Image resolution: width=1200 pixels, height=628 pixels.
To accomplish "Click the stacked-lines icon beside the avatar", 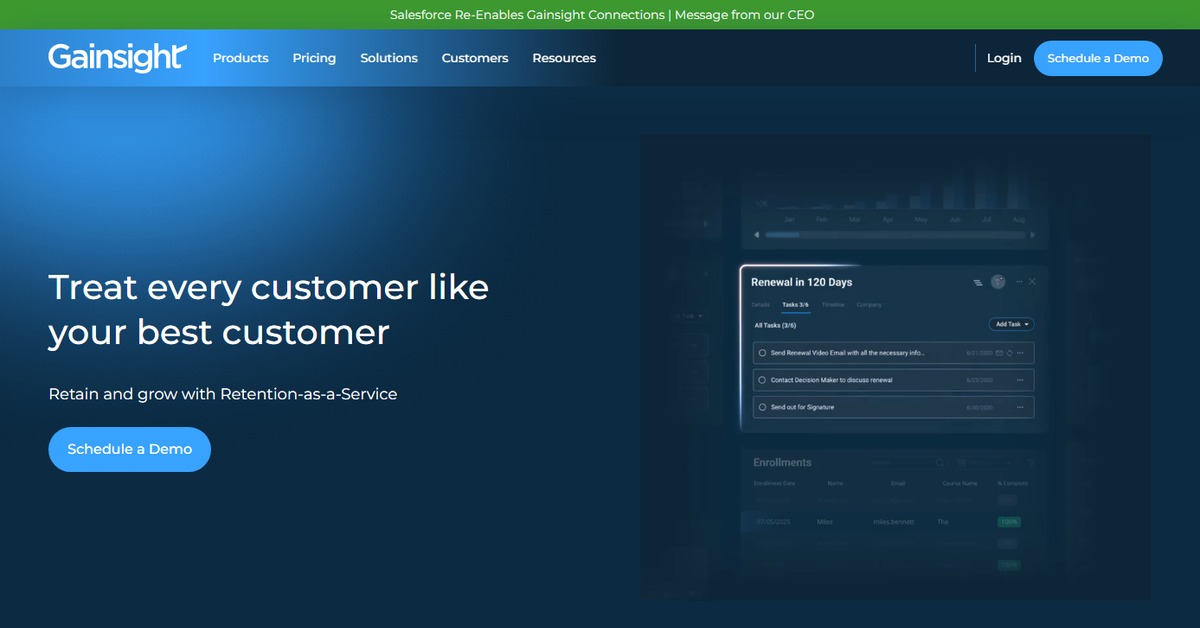I will click(x=977, y=283).
